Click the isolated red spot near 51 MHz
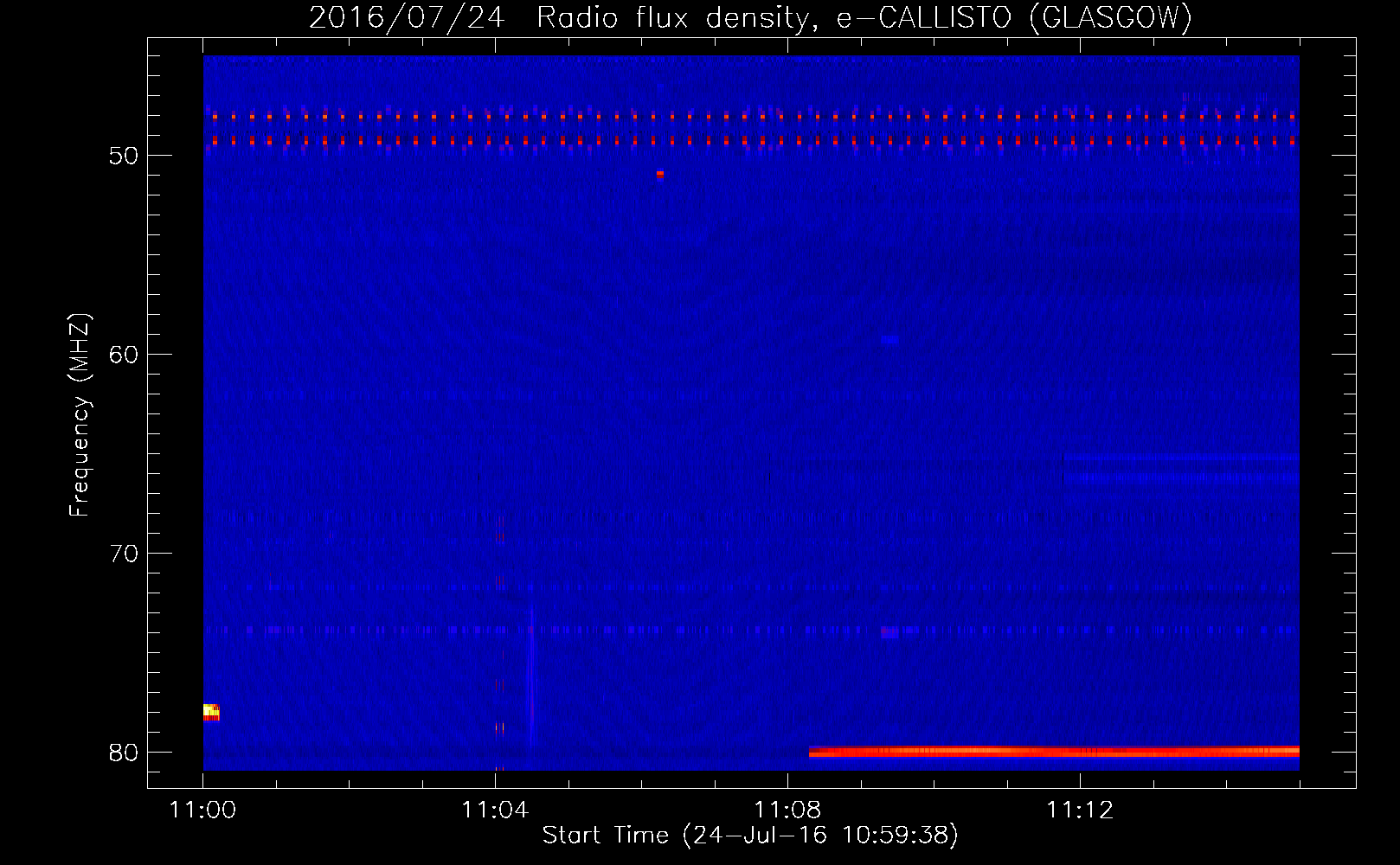This screenshot has width=1400, height=865. click(x=660, y=174)
